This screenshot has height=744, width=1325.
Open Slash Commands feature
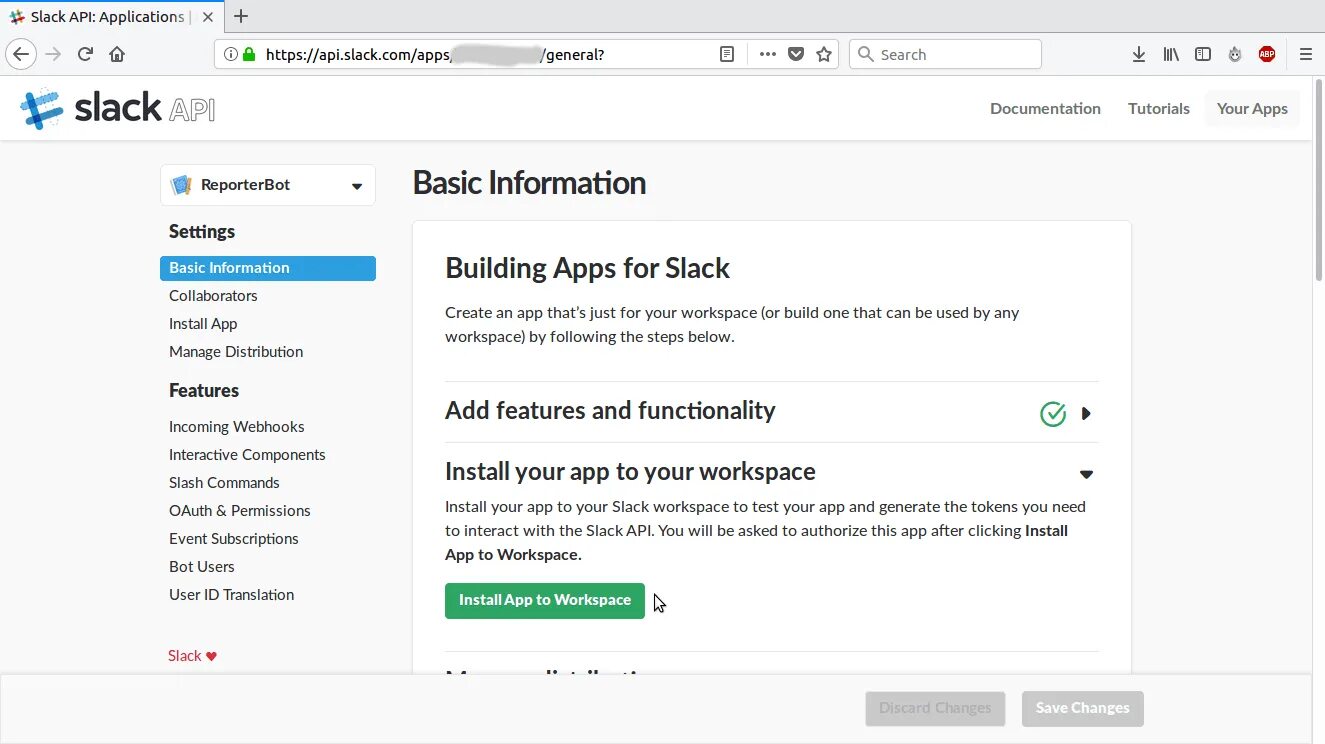coord(224,483)
